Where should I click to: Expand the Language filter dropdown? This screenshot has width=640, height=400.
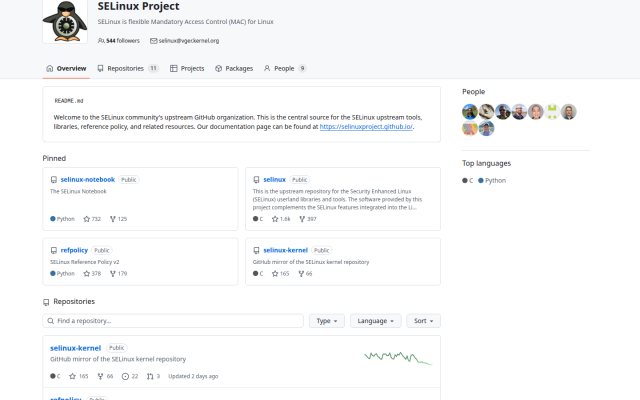pyautogui.click(x=376, y=321)
